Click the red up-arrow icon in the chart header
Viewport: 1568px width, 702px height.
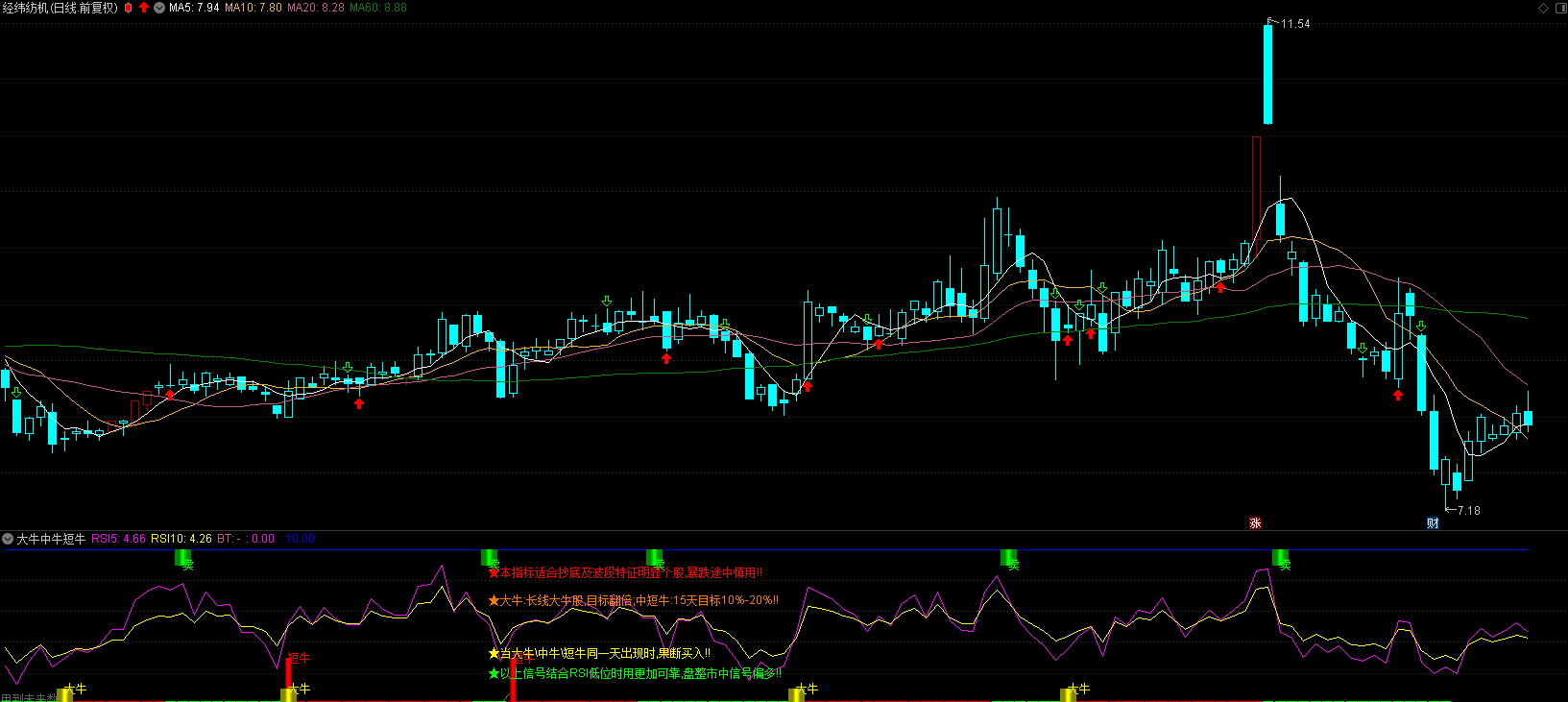pos(144,8)
